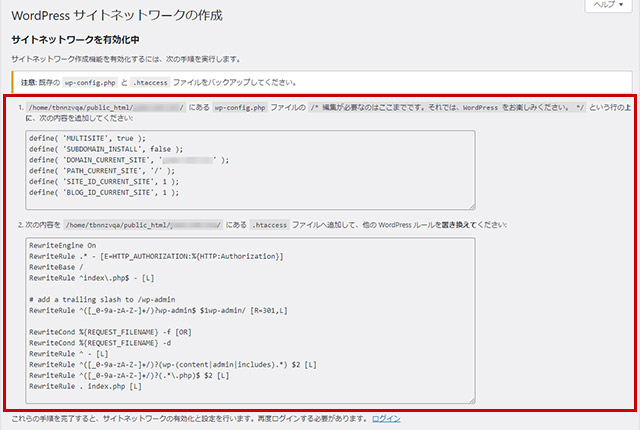Click the line RewriteEngine On
640x430 pixels.
[x=62, y=245]
